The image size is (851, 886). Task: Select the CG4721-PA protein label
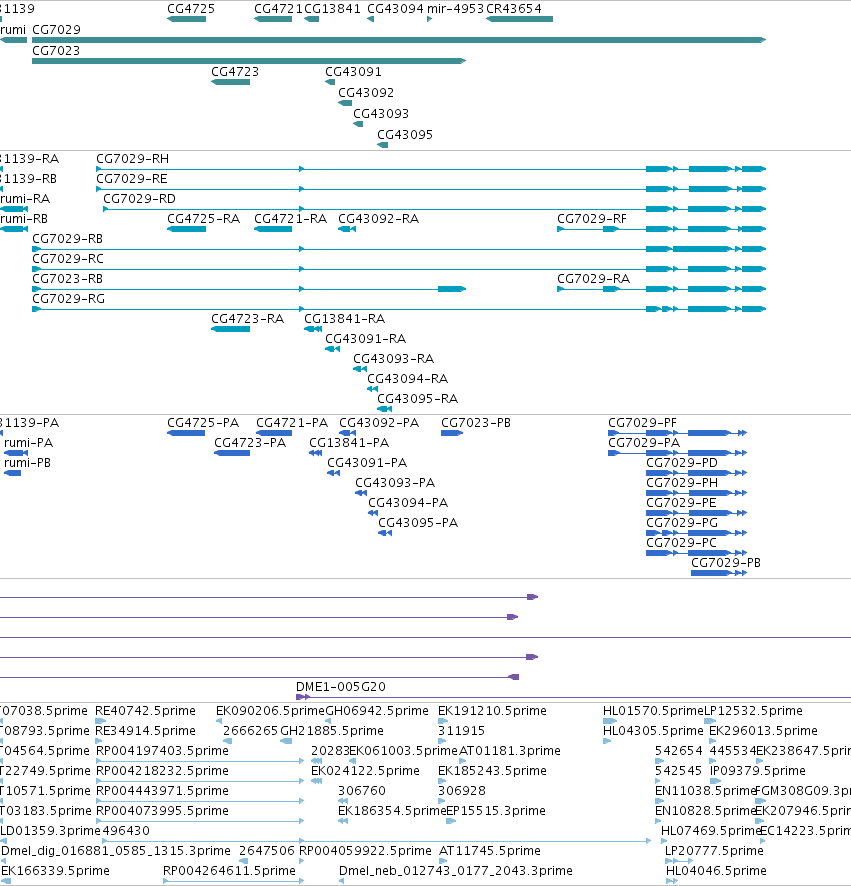pos(292,423)
